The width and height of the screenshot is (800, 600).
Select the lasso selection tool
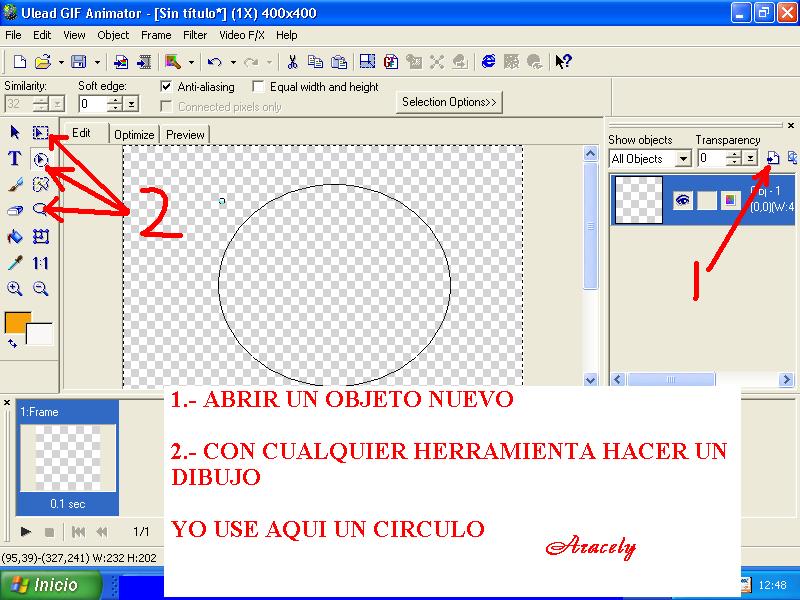[40, 209]
